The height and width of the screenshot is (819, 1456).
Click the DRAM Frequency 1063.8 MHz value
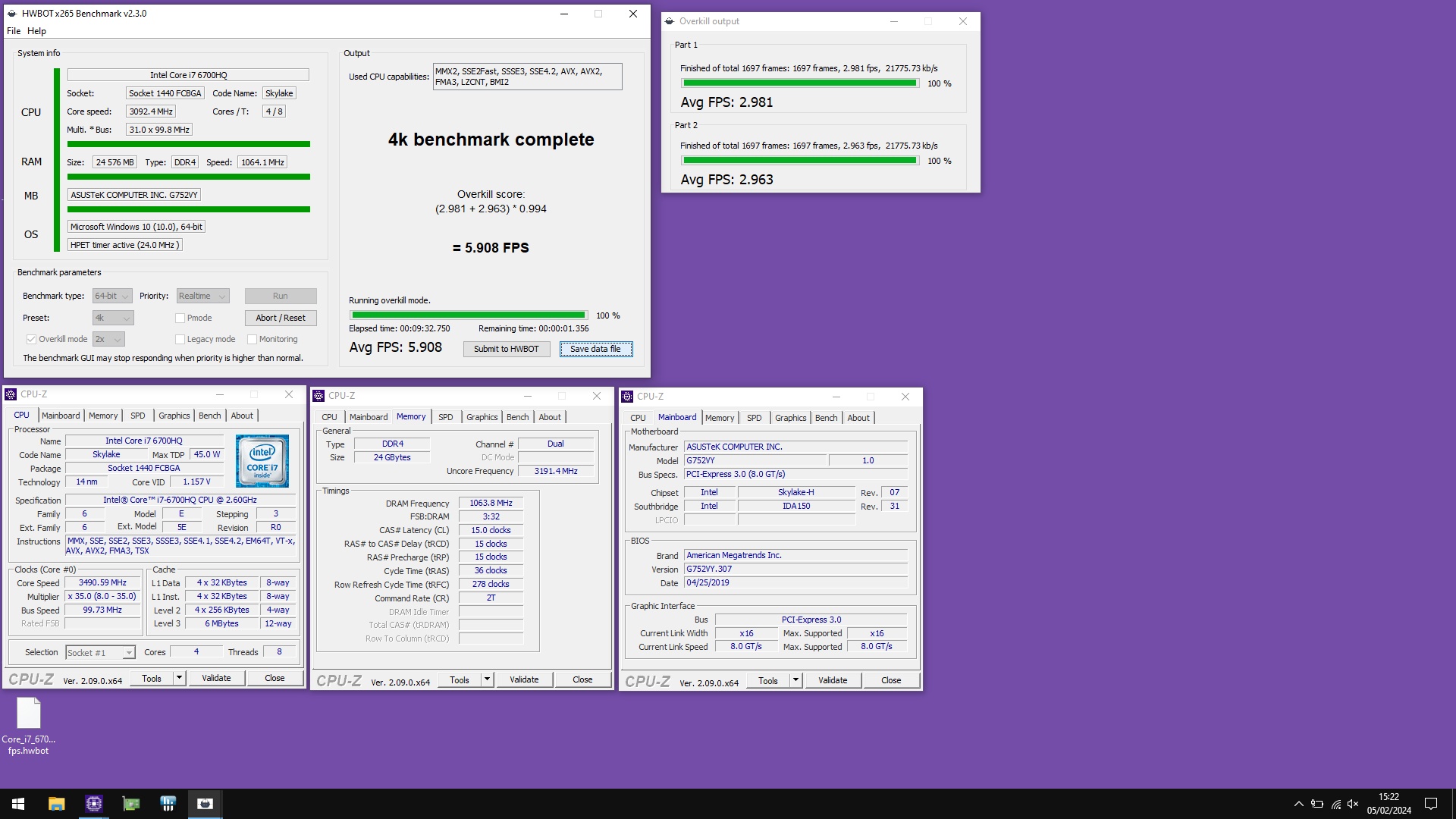tap(491, 503)
